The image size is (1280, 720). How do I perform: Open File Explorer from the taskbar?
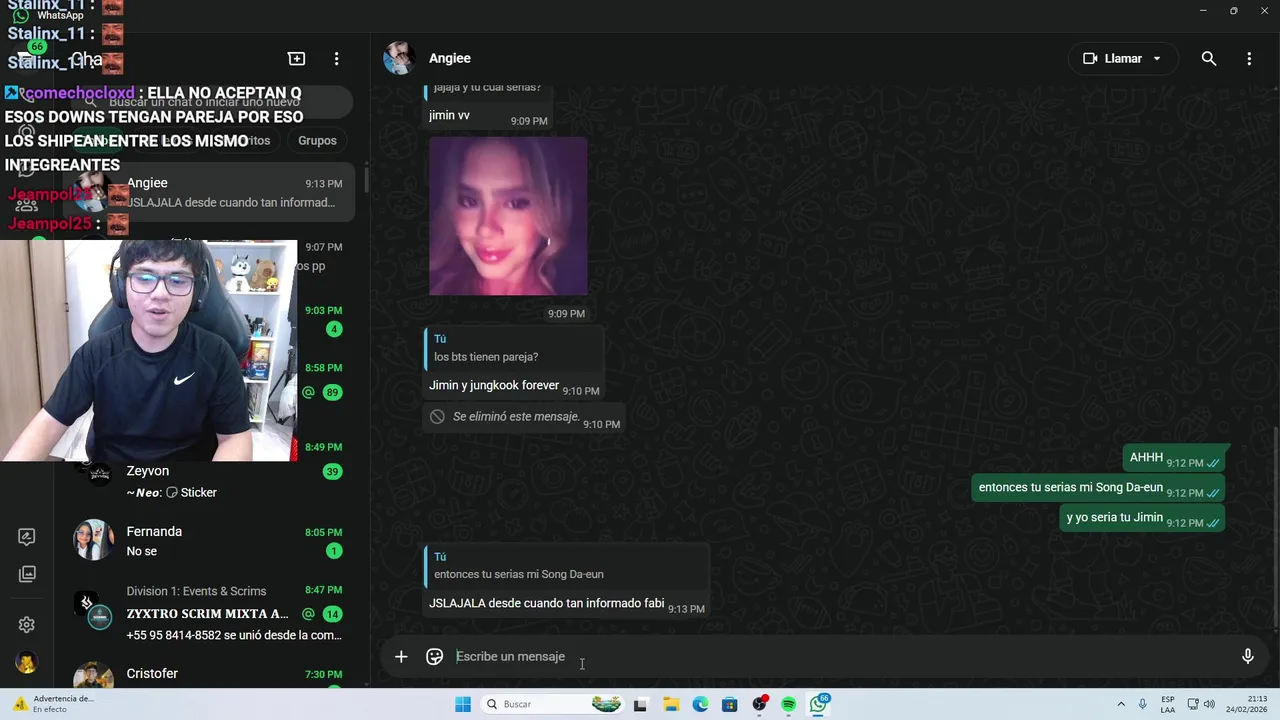click(x=671, y=704)
